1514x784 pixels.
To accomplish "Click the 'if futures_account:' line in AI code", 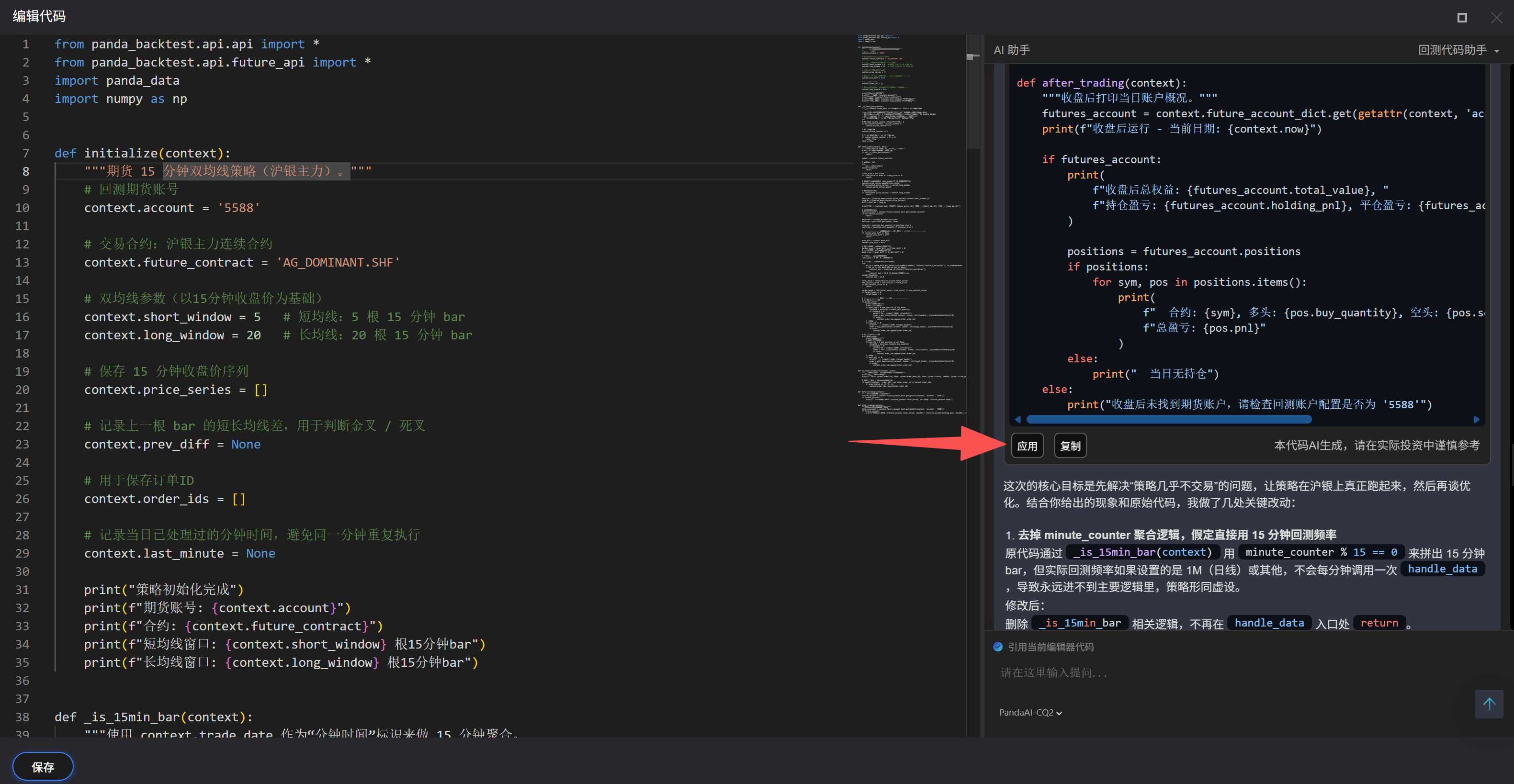I will click(1101, 159).
